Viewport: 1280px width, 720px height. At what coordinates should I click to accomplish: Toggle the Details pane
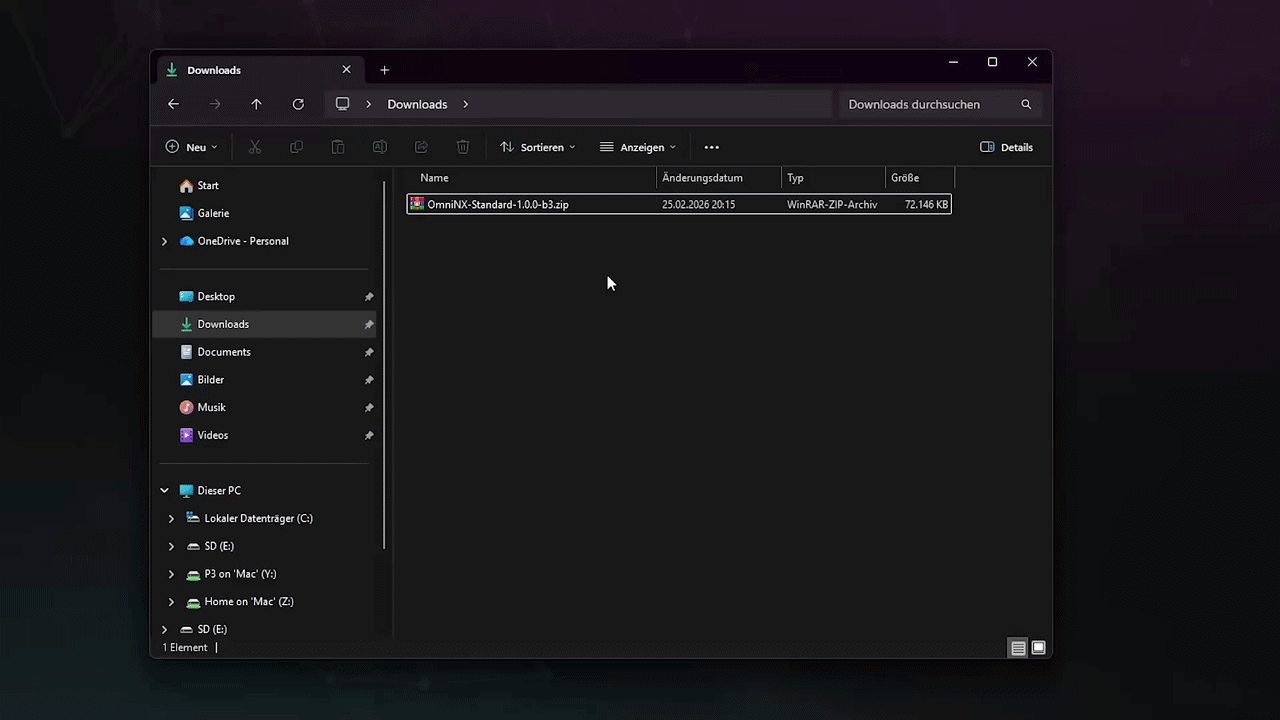tap(1006, 147)
